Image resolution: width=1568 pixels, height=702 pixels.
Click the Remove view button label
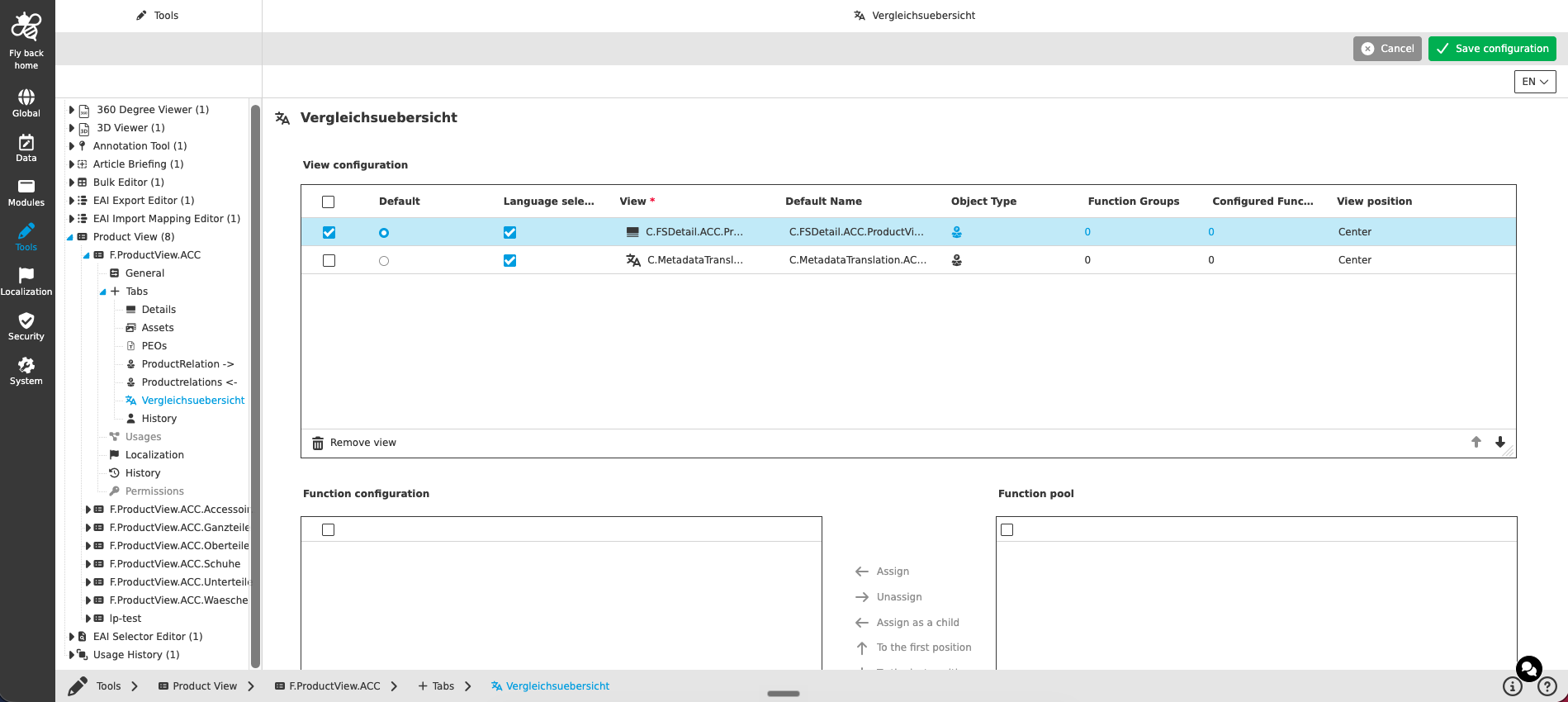tap(363, 443)
